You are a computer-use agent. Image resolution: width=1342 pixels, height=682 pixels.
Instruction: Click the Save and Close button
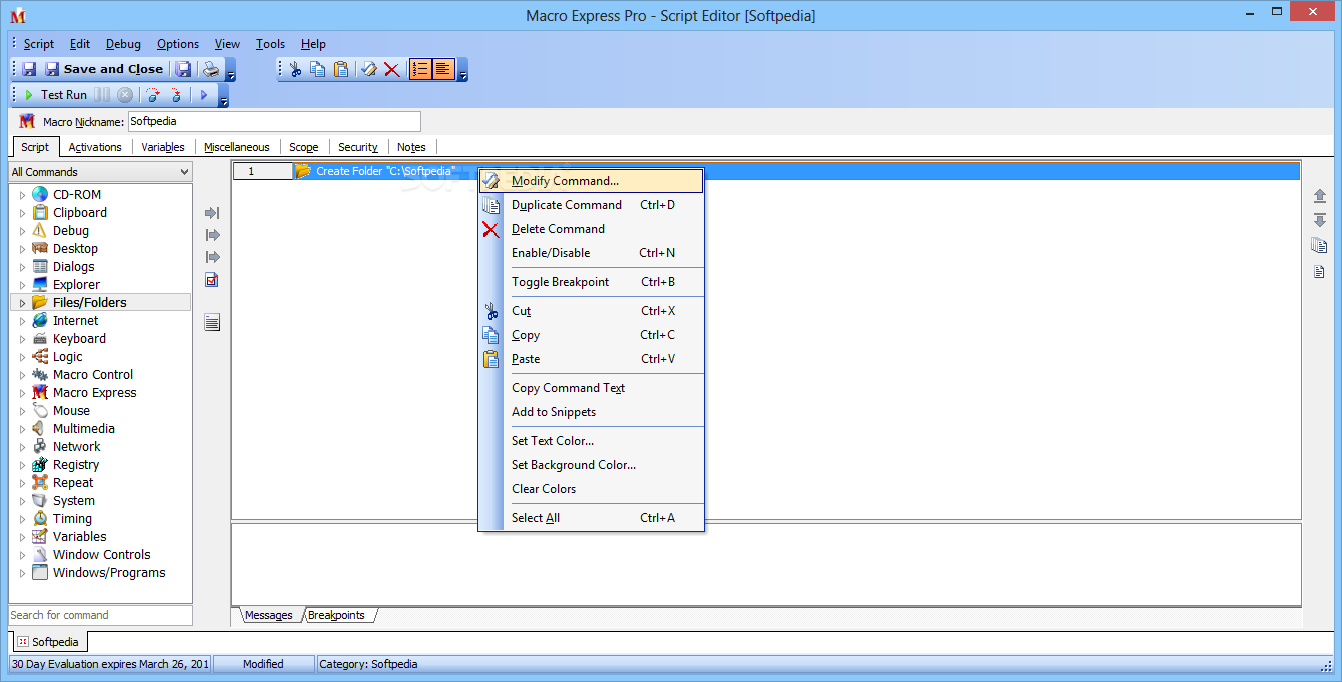pos(103,69)
